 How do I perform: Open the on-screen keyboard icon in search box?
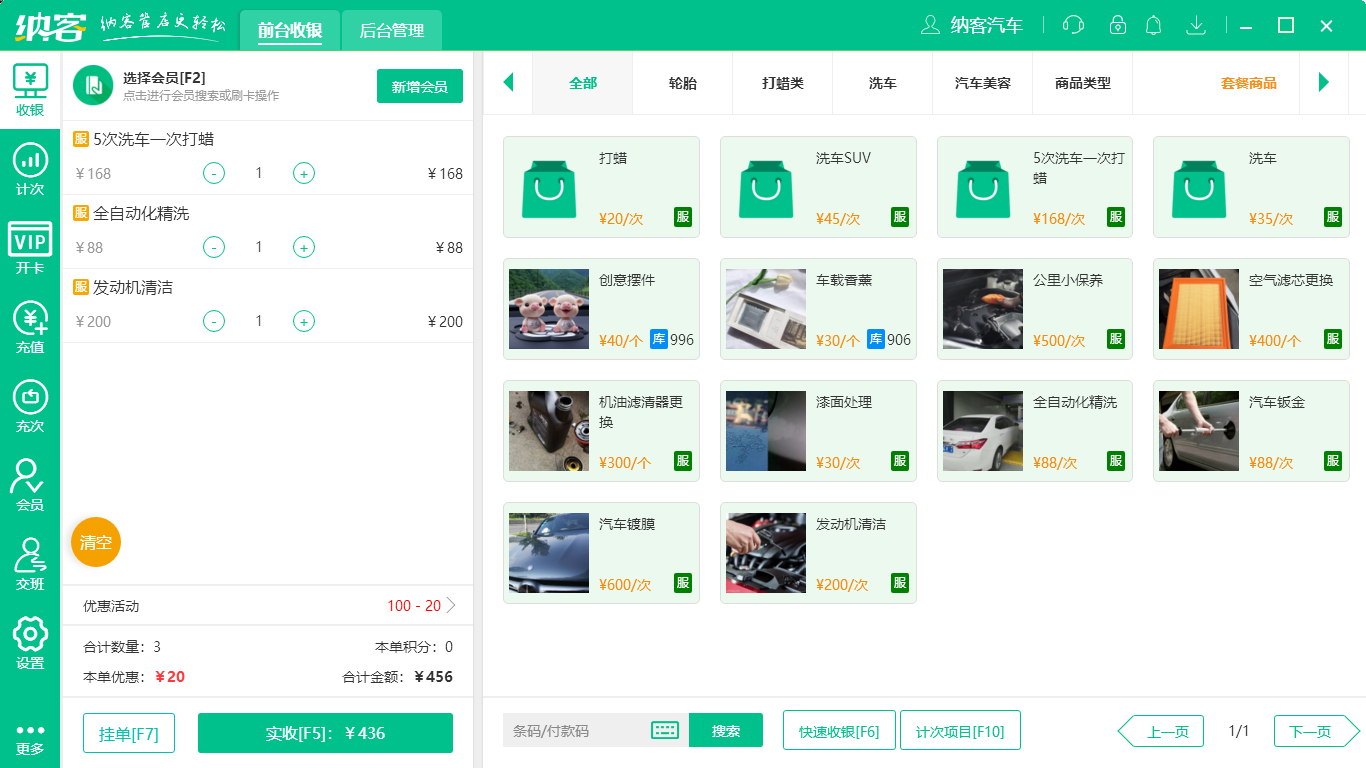[665, 730]
